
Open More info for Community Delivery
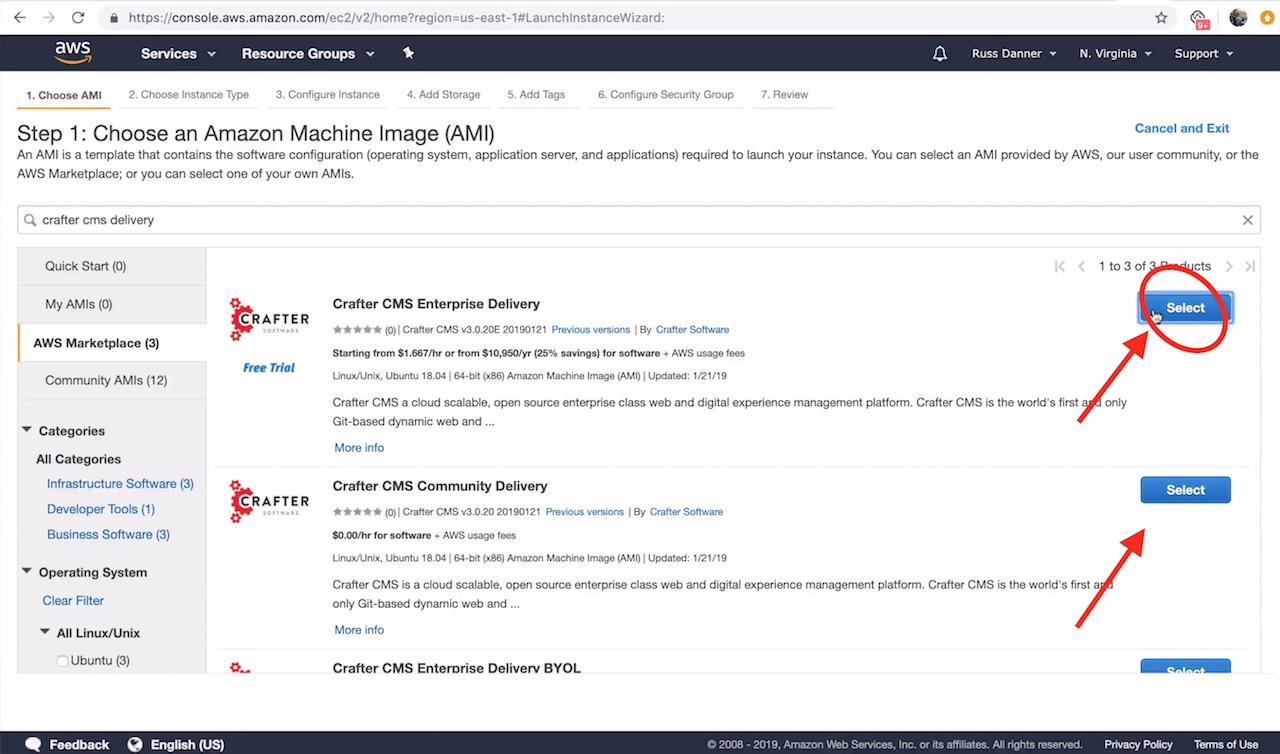359,630
